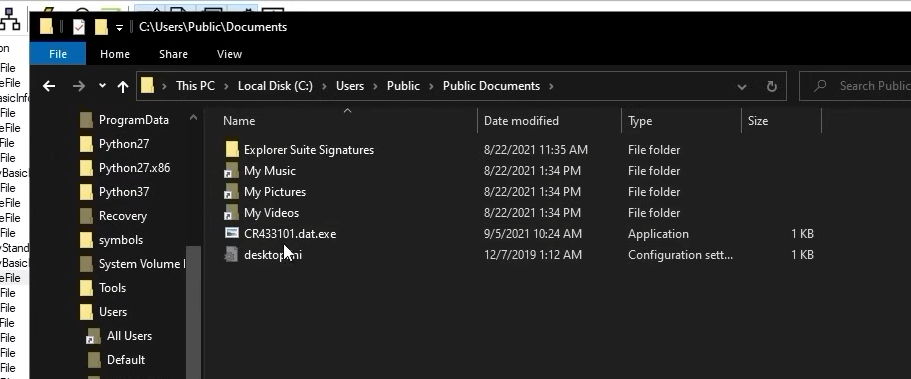This screenshot has height=379, width=911.
Task: Select the Explorer Suite Signatures name
Action: point(309,150)
